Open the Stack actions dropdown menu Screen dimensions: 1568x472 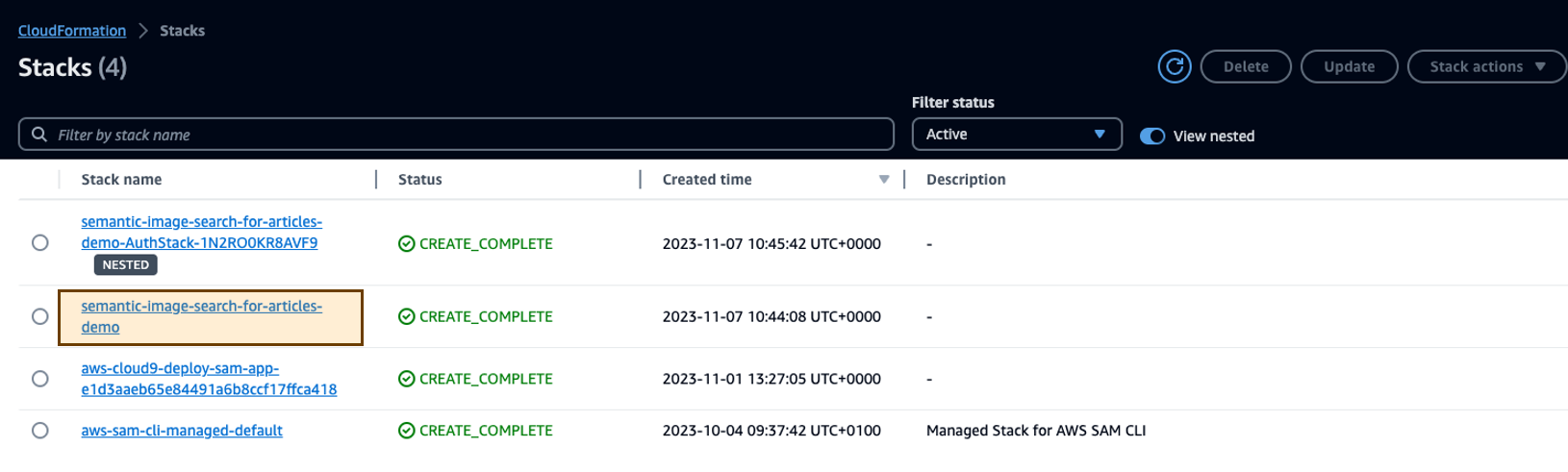point(1487,66)
